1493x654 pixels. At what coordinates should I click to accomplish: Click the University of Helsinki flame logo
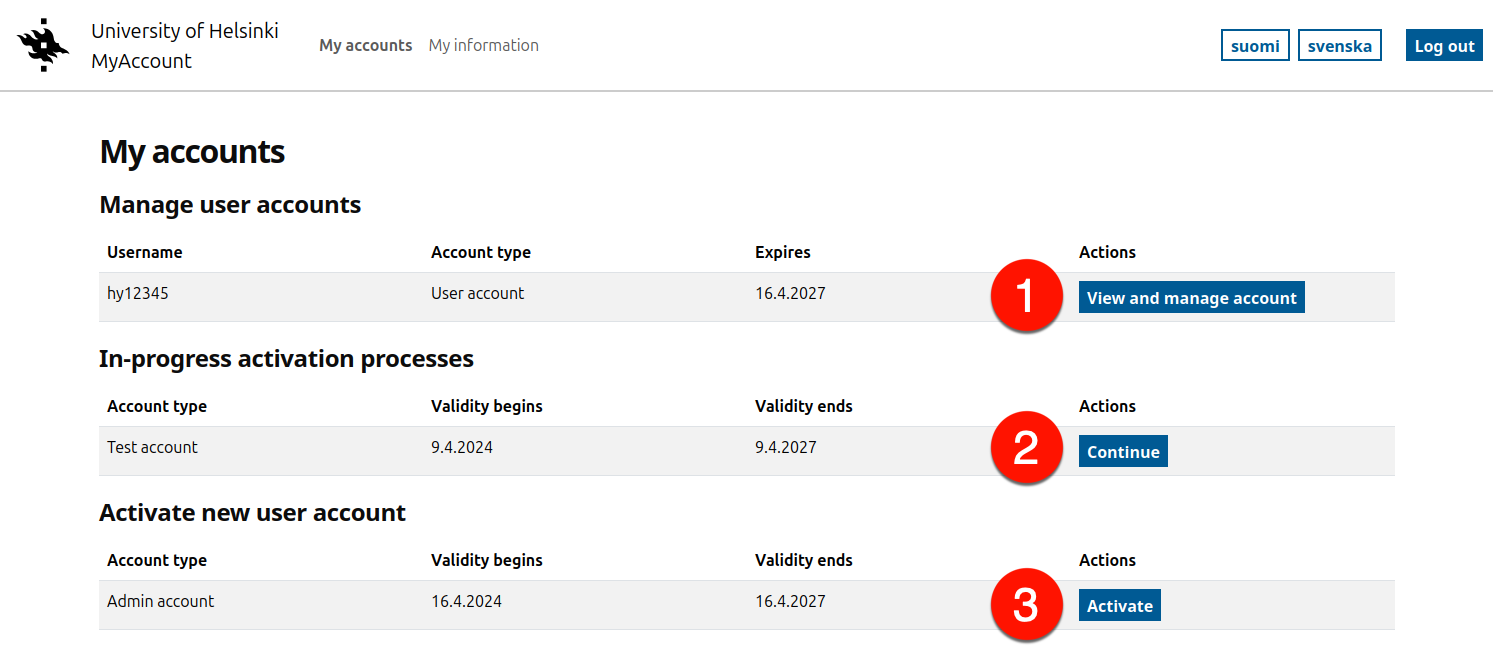point(43,45)
